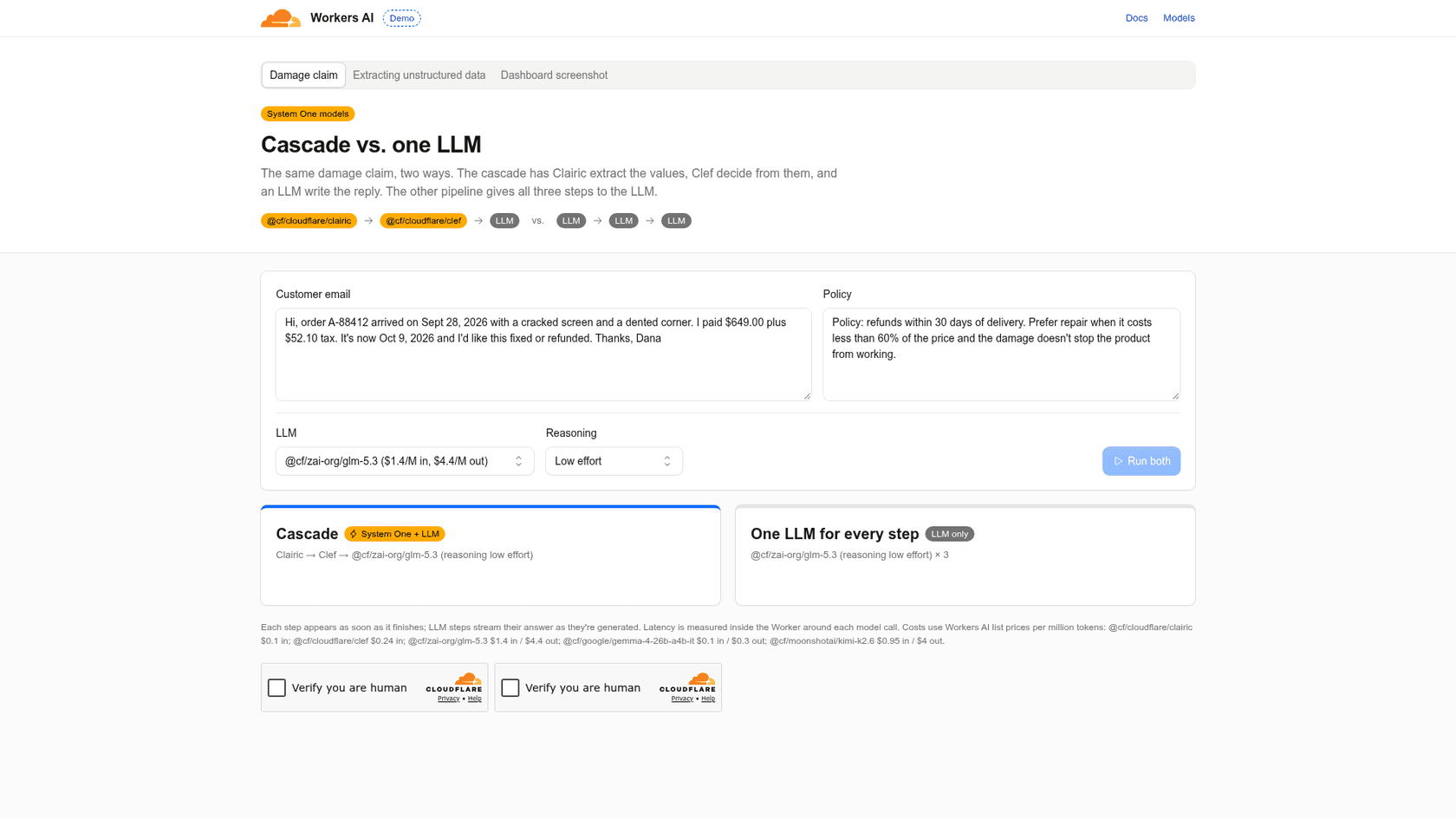The height and width of the screenshot is (819, 1456).
Task: Click the Run both button
Action: (1141, 461)
